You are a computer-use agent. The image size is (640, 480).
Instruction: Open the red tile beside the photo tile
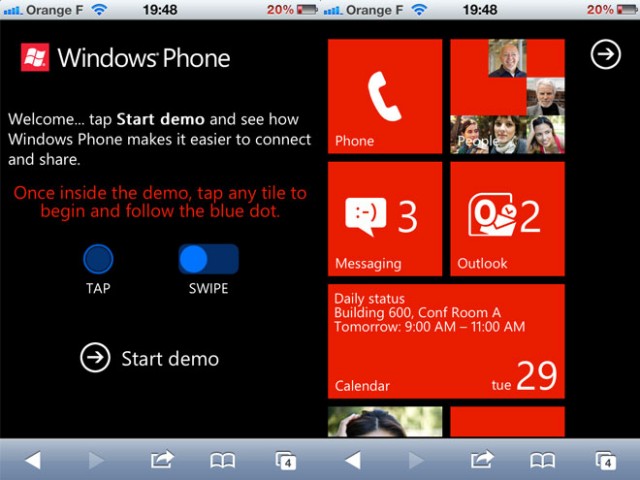click(507, 422)
